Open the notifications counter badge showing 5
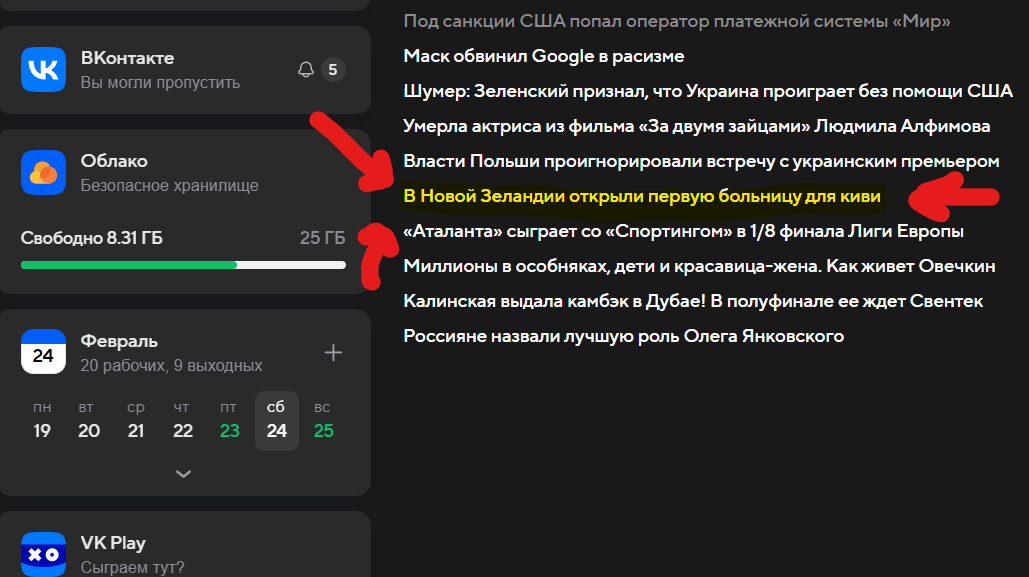This screenshot has height=577, width=1029. click(333, 70)
